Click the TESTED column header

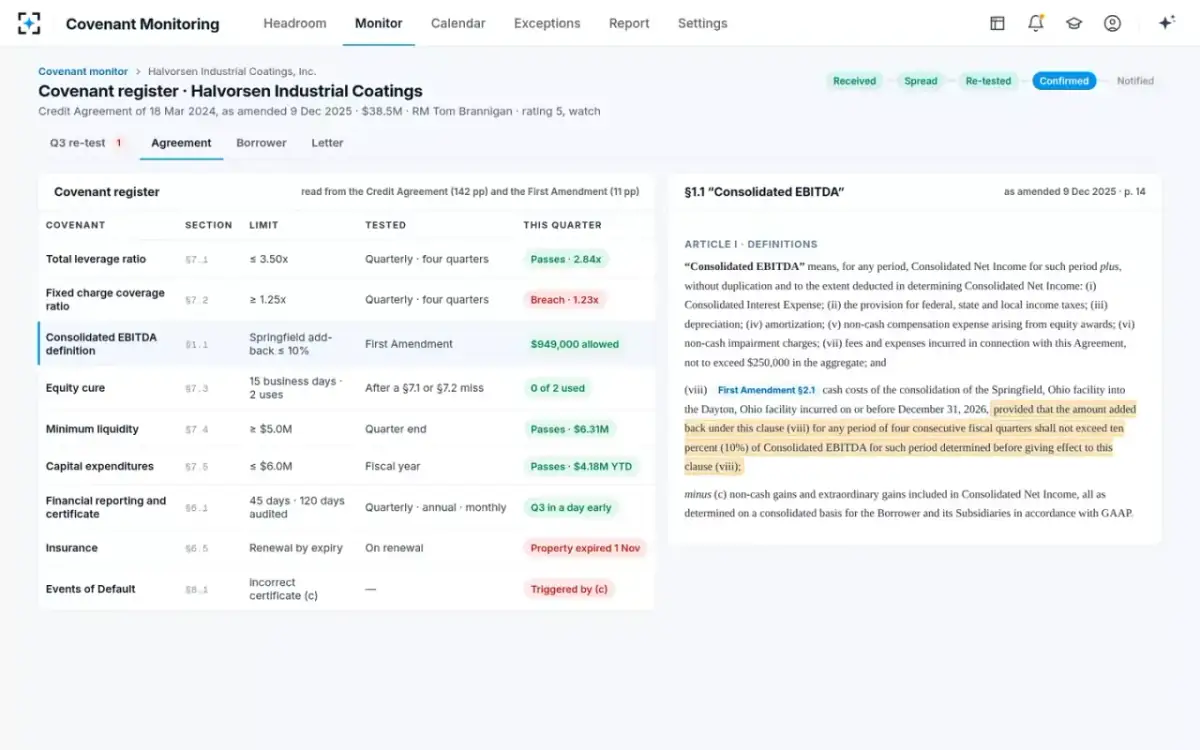tap(386, 225)
